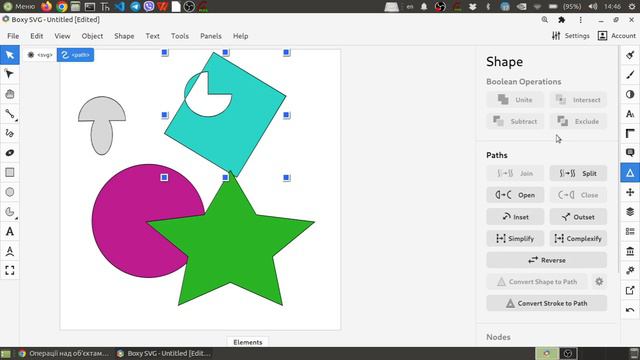Screen dimensions: 640x360
Task: Select the <path> breadcrumb
Action: pyautogui.click(x=76, y=55)
